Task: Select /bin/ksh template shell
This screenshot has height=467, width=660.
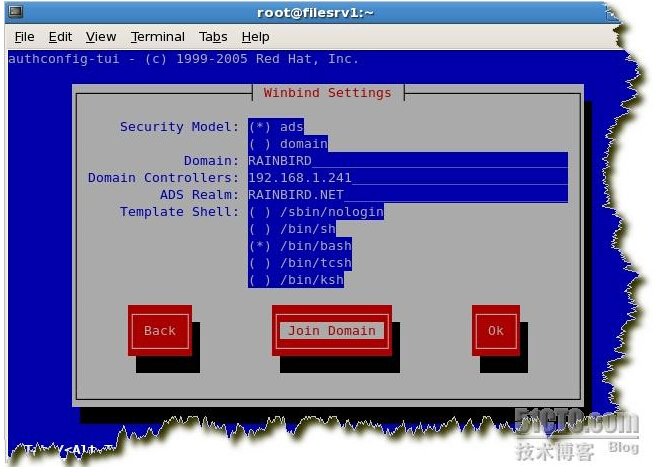Action: point(296,280)
